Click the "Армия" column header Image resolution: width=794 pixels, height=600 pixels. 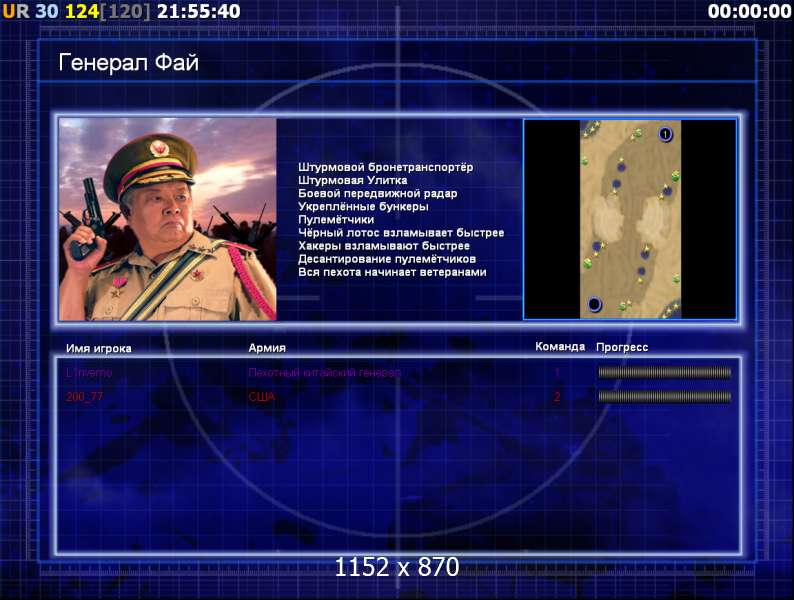coord(267,348)
